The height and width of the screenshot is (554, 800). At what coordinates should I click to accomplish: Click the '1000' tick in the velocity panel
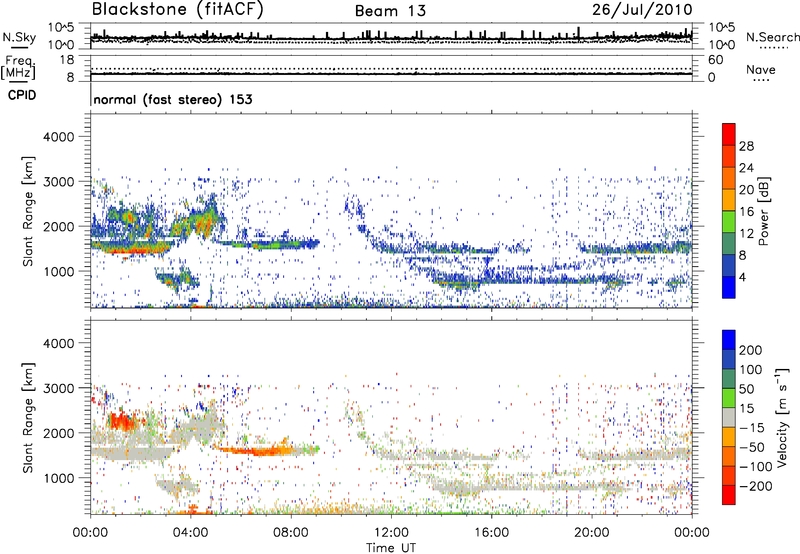point(59,478)
